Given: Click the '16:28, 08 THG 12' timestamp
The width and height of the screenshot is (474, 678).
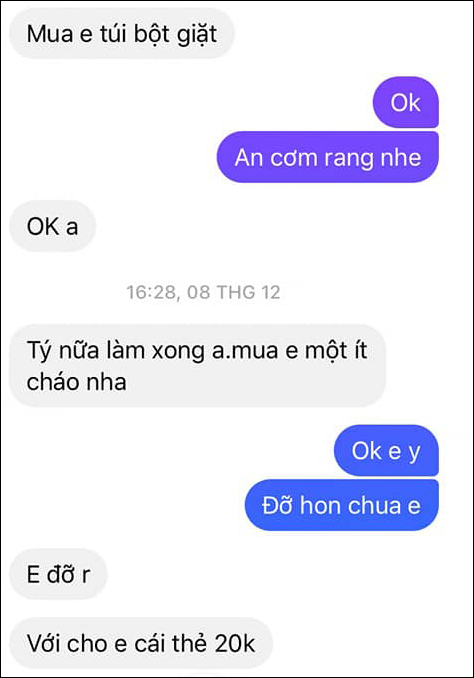Looking at the screenshot, I should coord(203,292).
